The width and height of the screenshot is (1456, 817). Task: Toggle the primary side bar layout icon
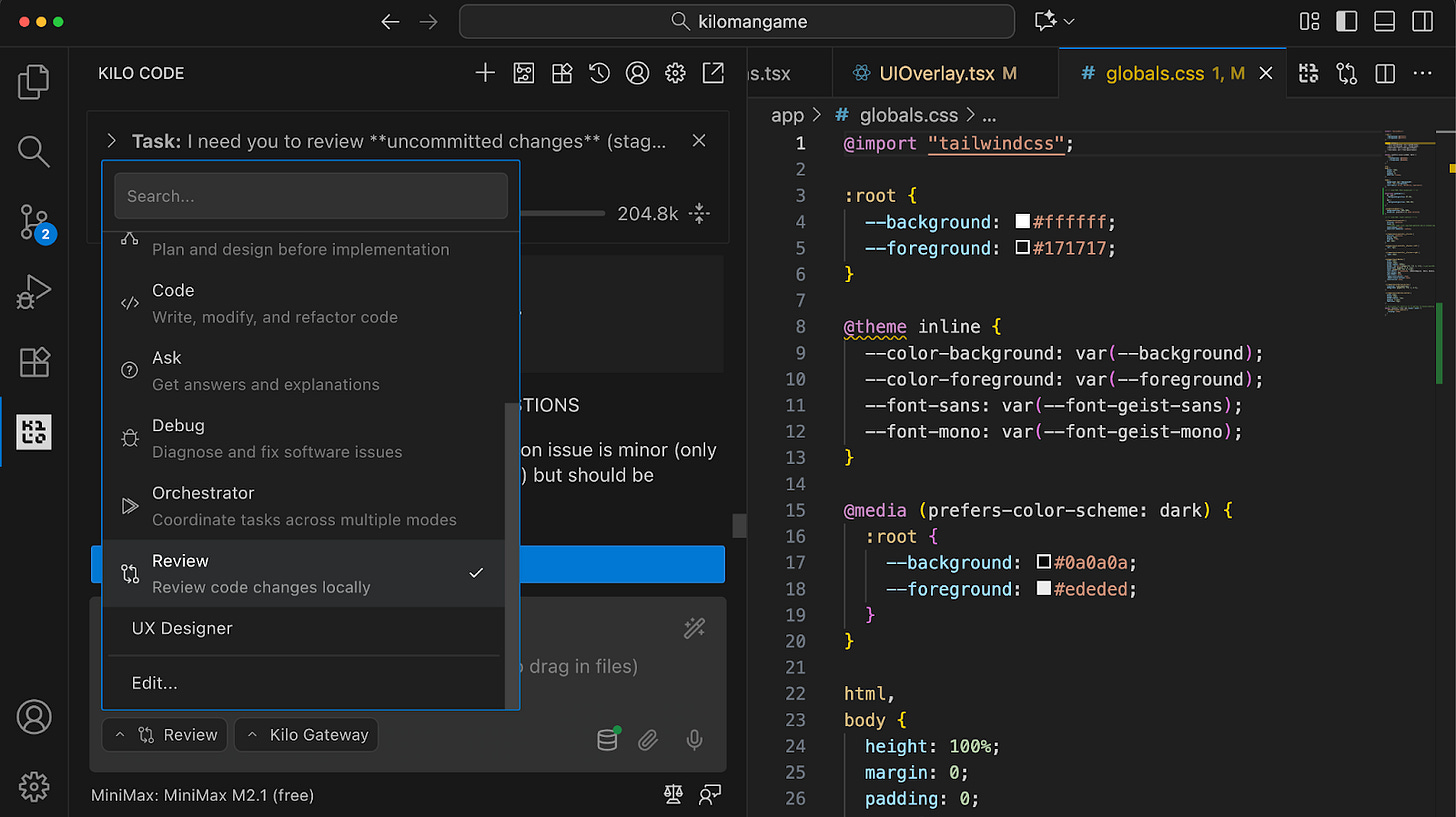1347,21
